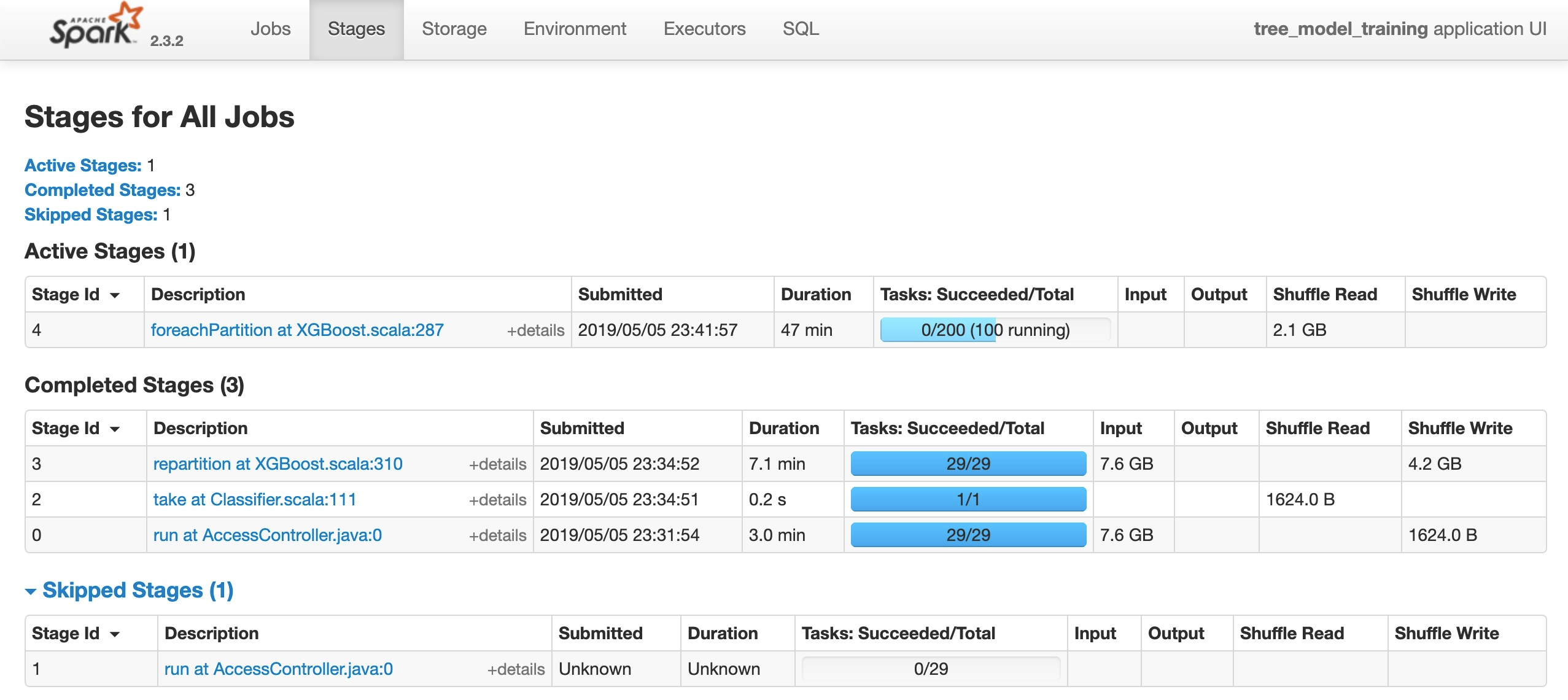Open the Environment page
This screenshot has width=1568, height=700.
click(573, 28)
